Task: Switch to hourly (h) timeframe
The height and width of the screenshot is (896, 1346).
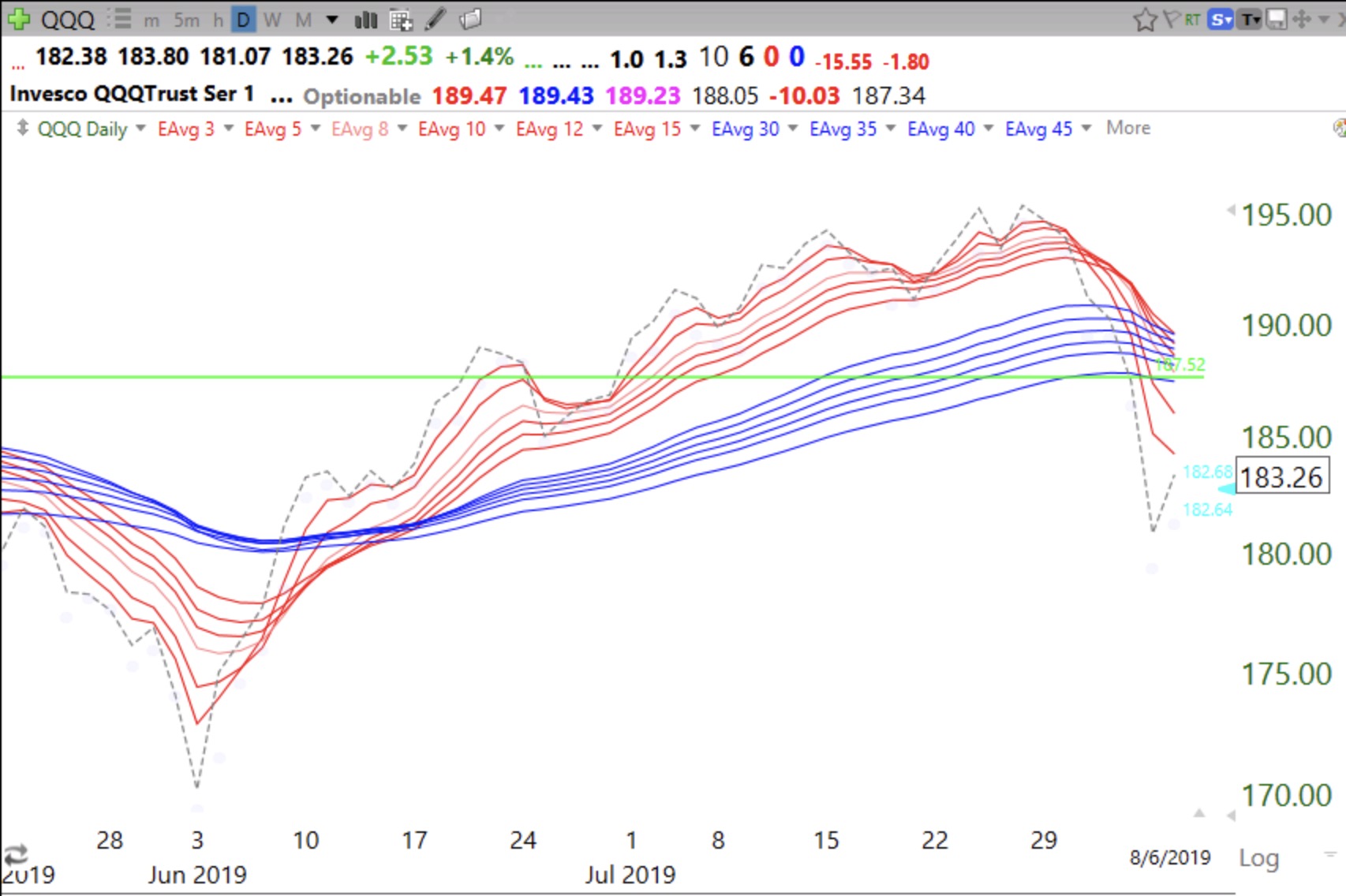Action: tap(218, 20)
